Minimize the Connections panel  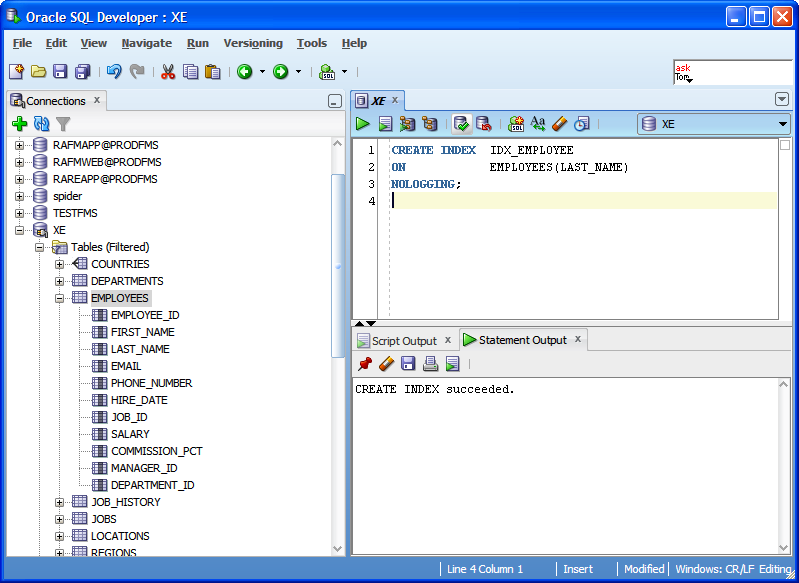click(x=335, y=101)
